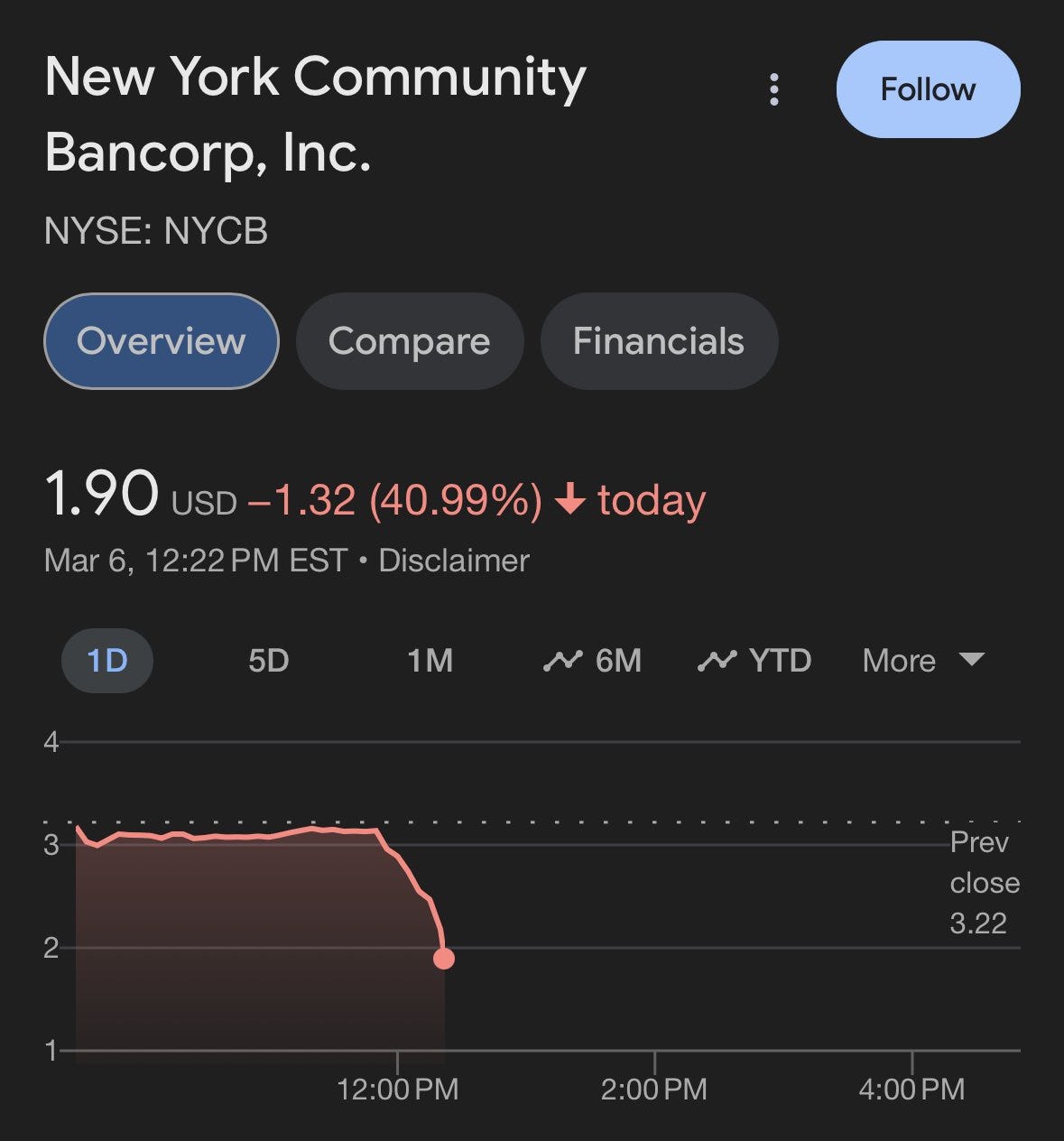Expand the More time ranges dropdown
Screen dimensions: 1064x1141
(x=899, y=661)
